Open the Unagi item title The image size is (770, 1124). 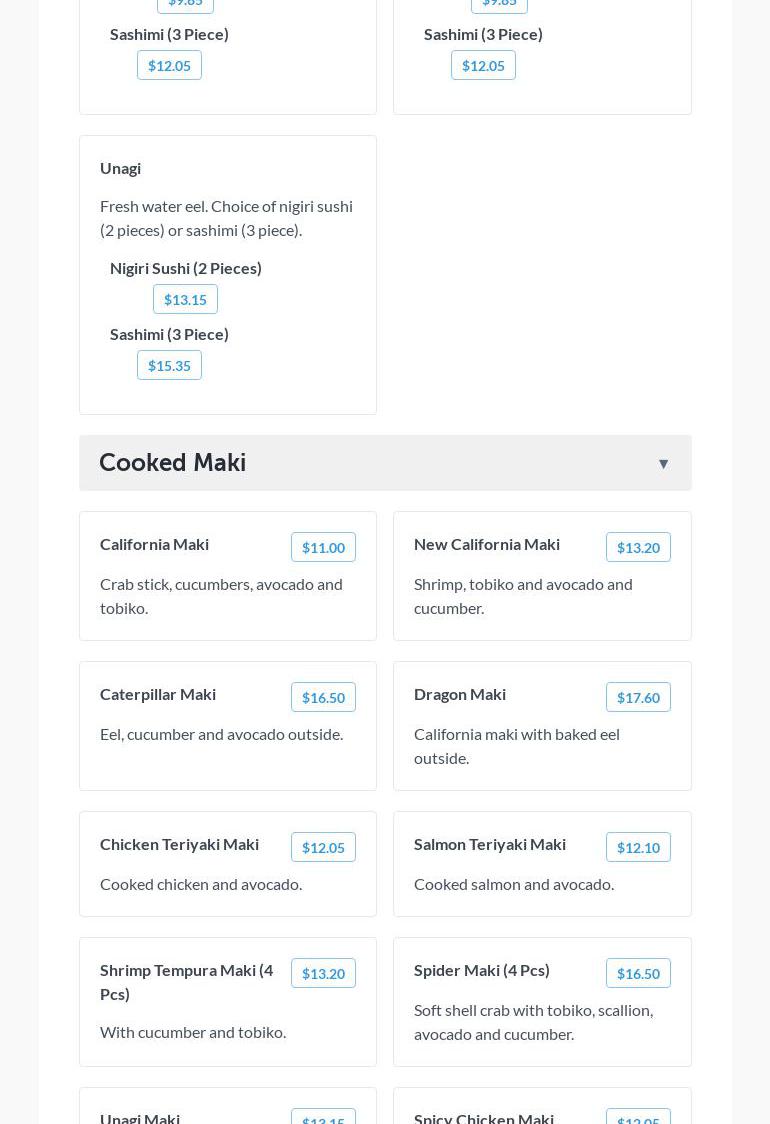click(x=120, y=168)
